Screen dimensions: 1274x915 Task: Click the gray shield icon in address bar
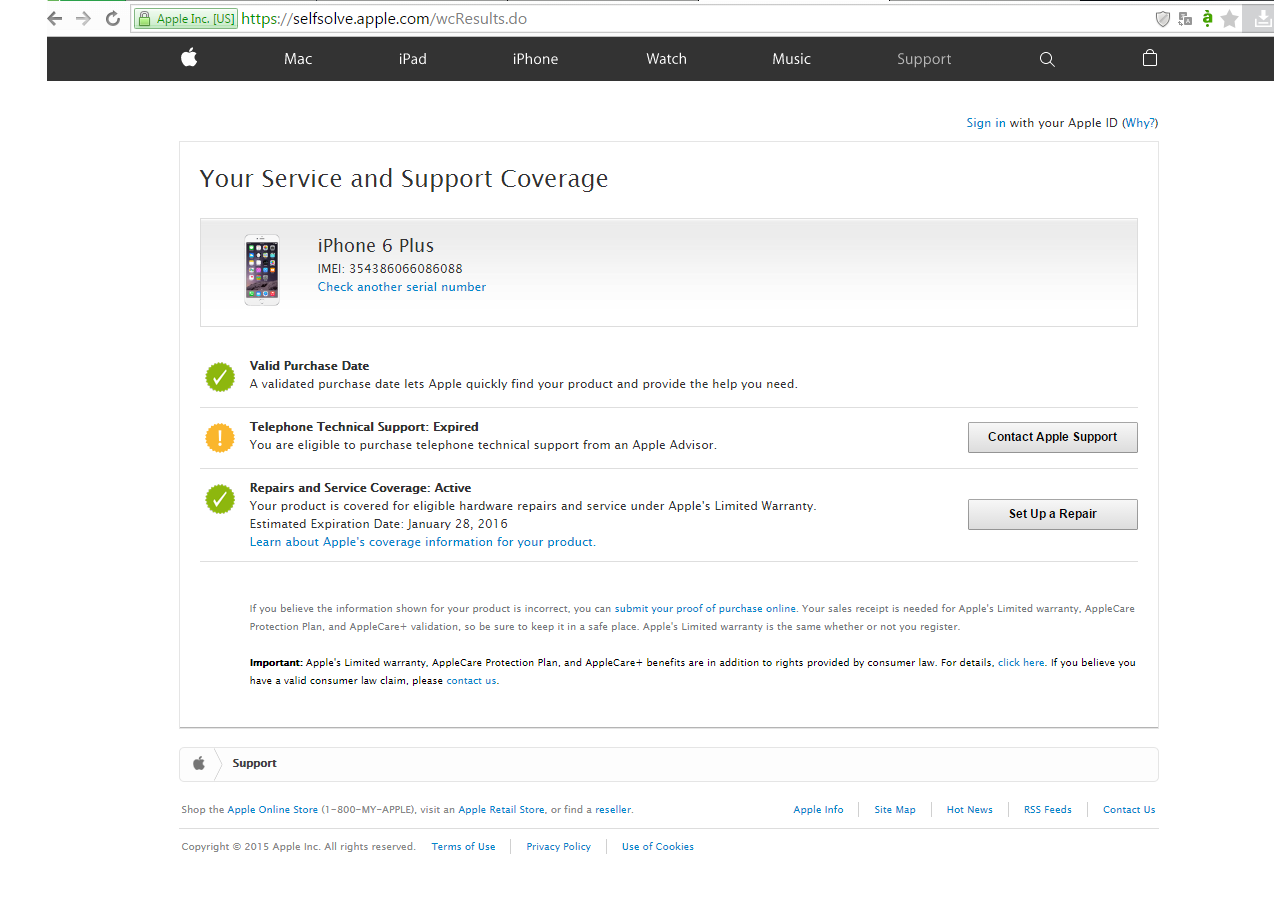pyautogui.click(x=1162, y=19)
